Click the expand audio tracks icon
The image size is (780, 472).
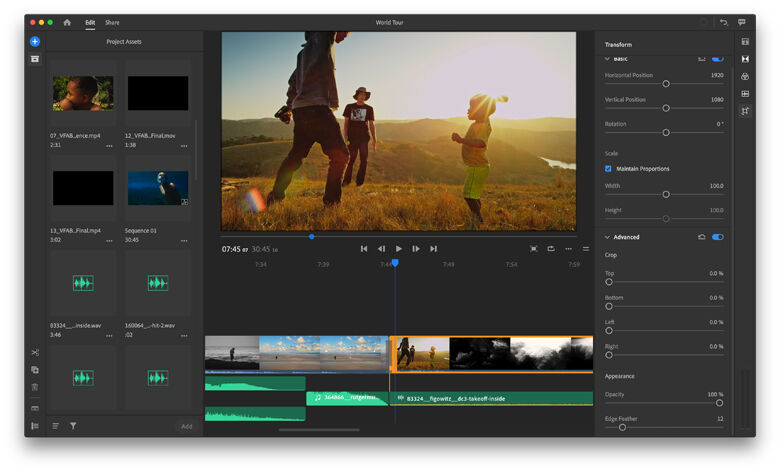pyautogui.click(x=35, y=408)
